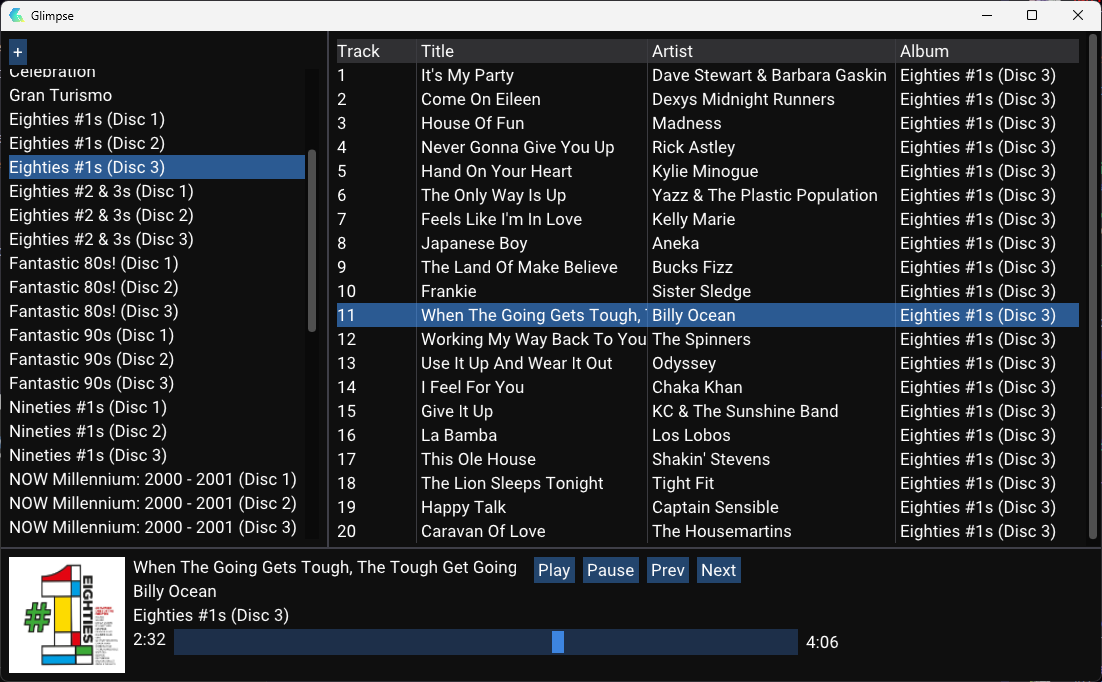The height and width of the screenshot is (682, 1102).
Task: Choose Fantastic 90s (Disc 1)
Action: click(91, 335)
